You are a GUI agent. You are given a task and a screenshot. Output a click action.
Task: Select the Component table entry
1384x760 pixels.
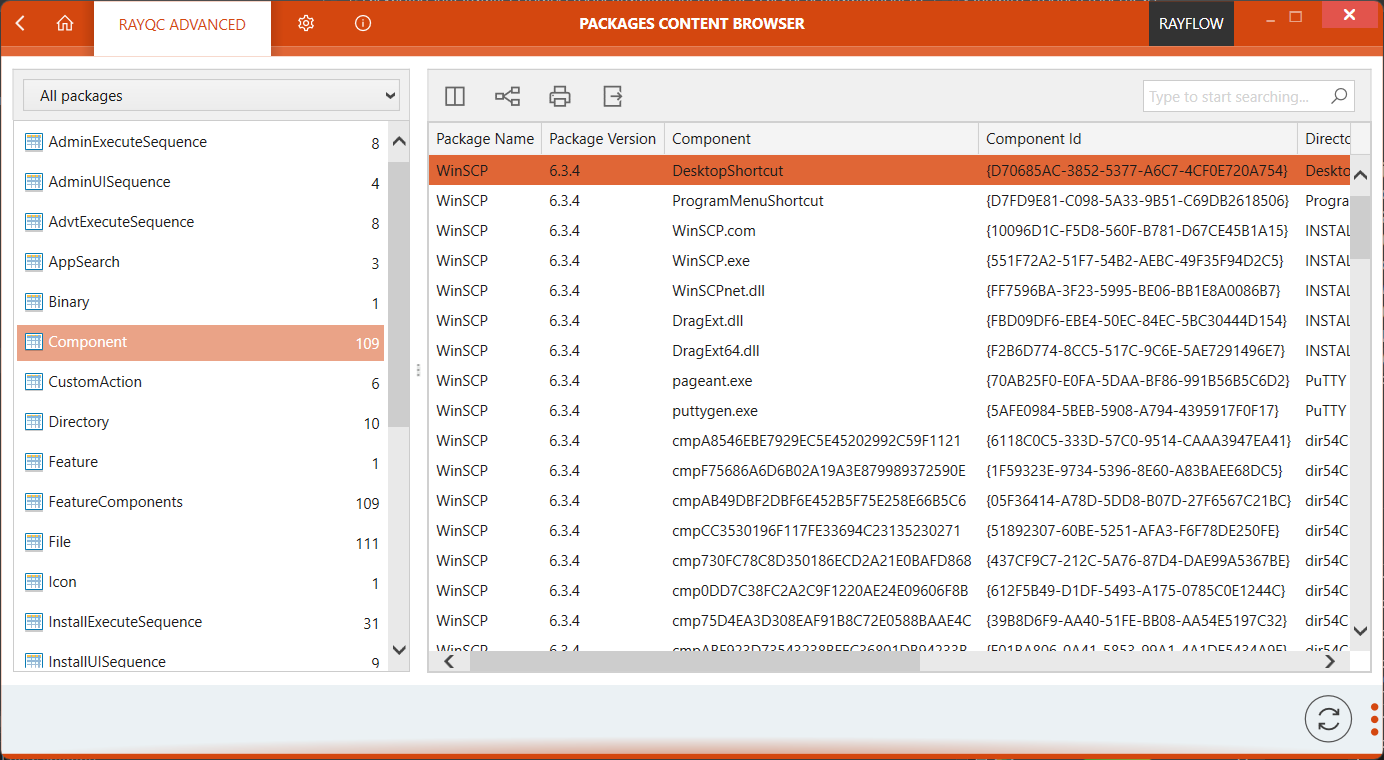(201, 343)
